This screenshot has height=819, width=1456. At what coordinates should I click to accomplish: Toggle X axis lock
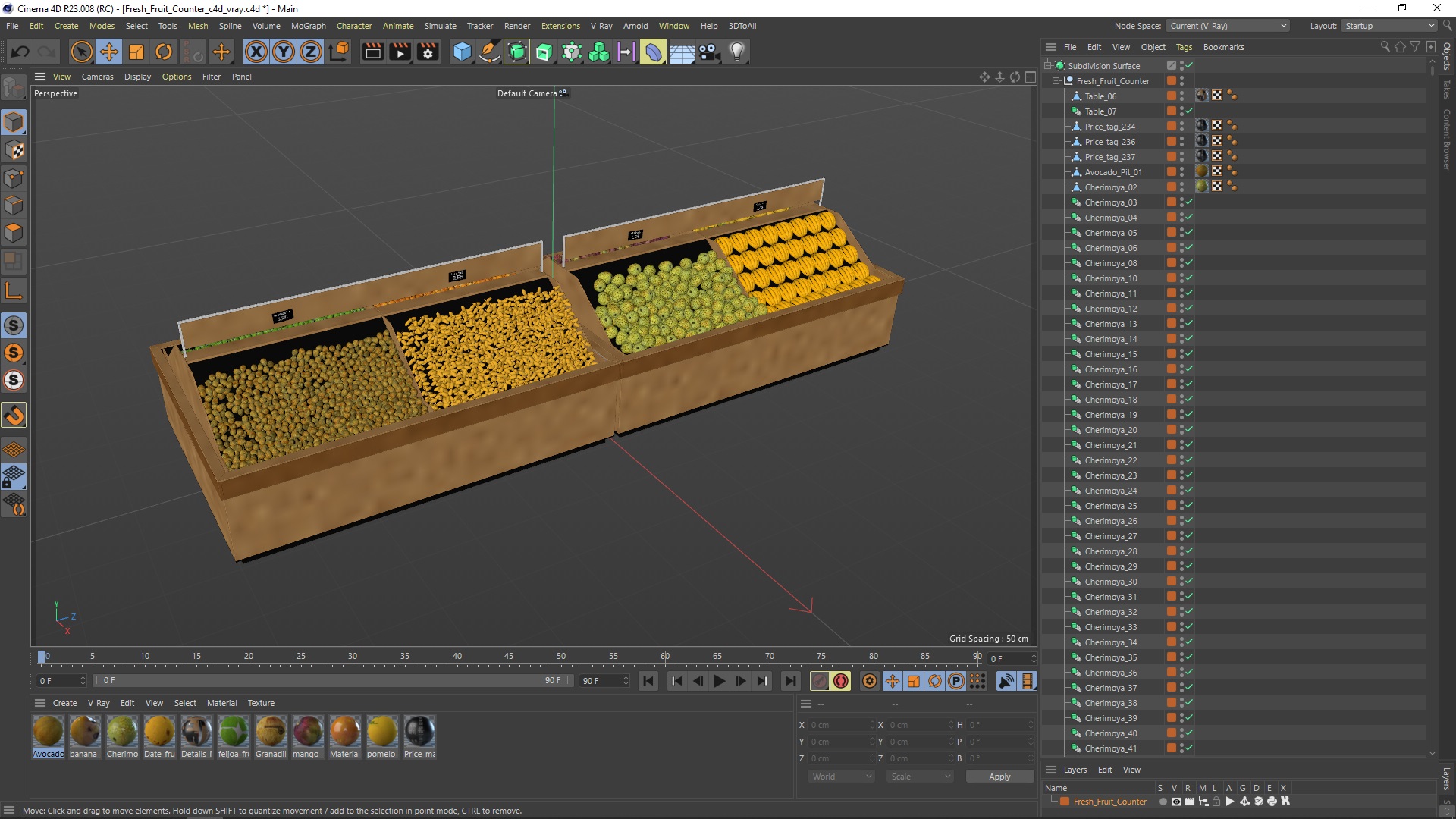(256, 52)
